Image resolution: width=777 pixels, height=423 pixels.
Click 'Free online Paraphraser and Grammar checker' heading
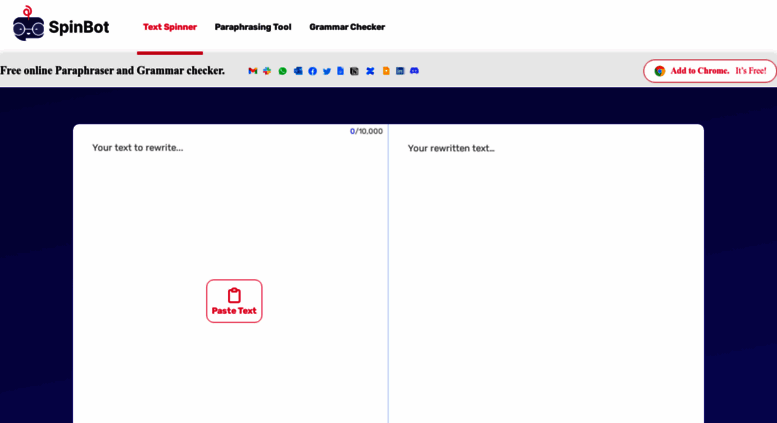(112, 70)
